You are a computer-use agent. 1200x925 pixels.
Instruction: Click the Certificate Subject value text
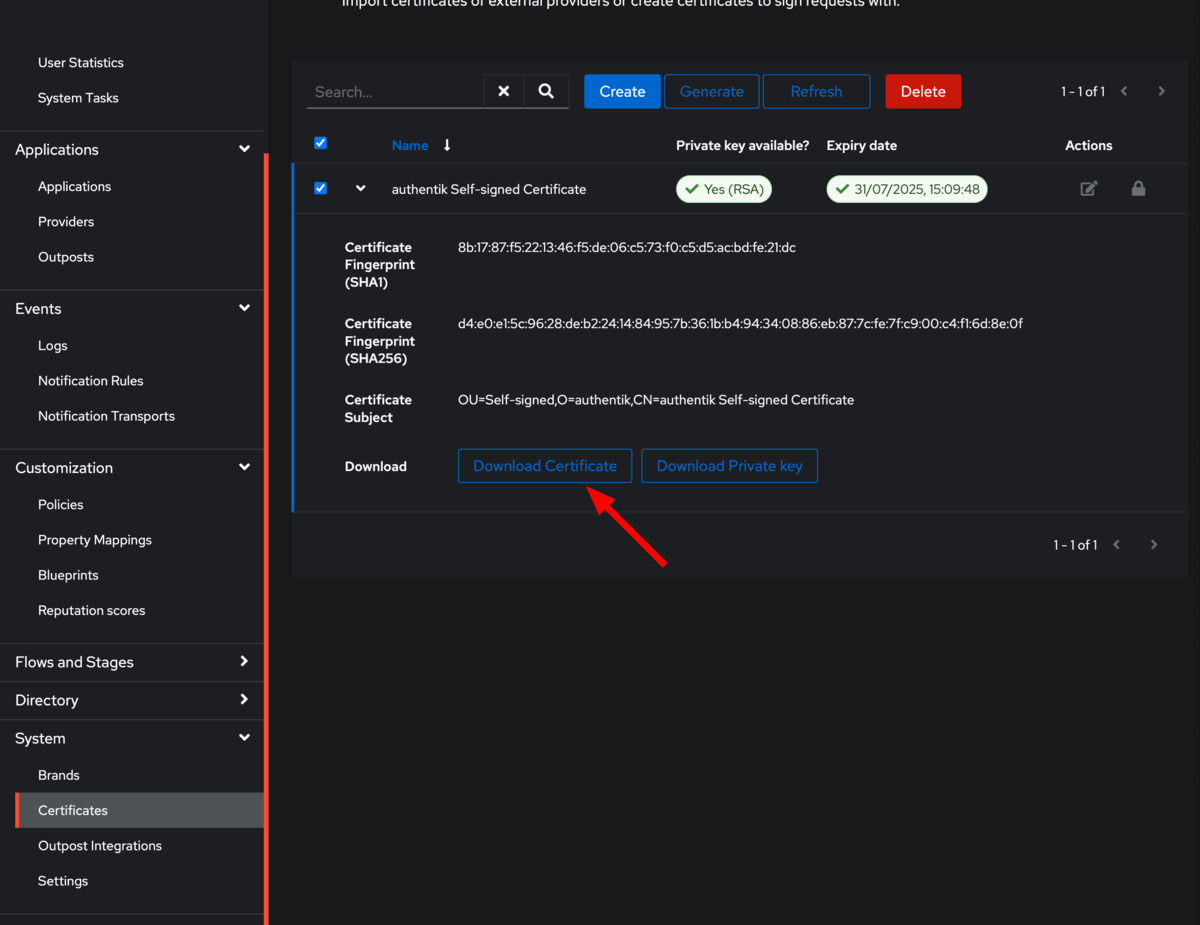coord(656,399)
